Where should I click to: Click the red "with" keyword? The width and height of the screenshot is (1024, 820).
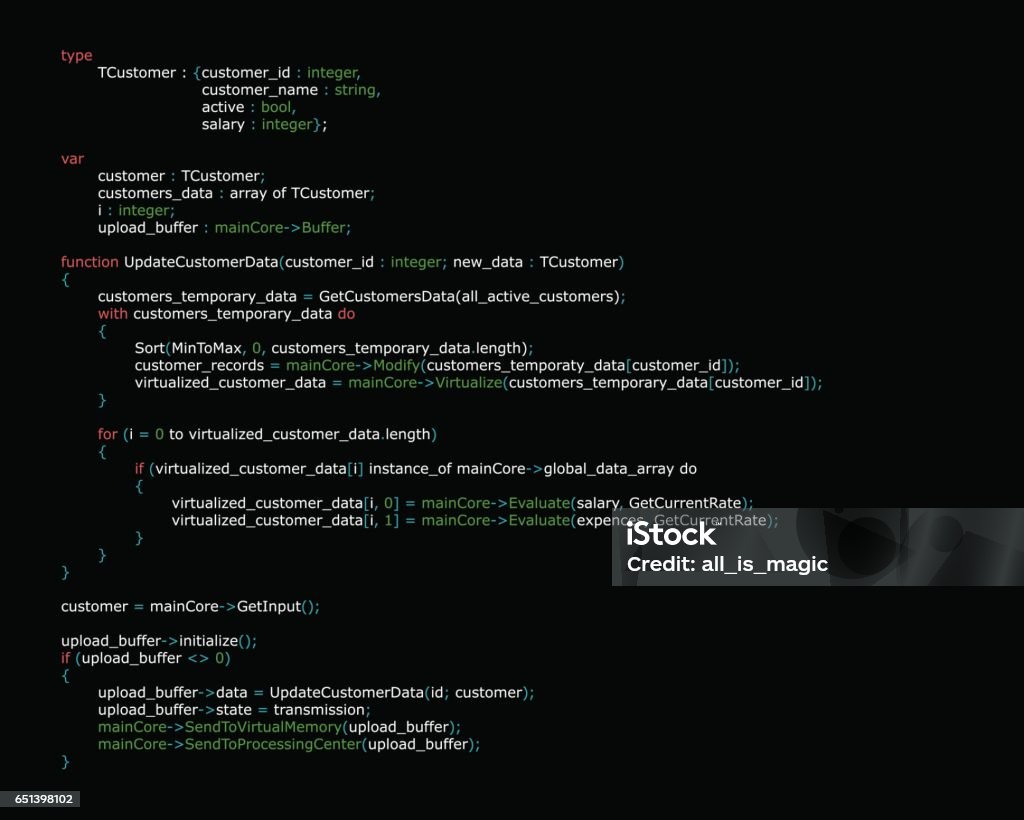(112, 313)
